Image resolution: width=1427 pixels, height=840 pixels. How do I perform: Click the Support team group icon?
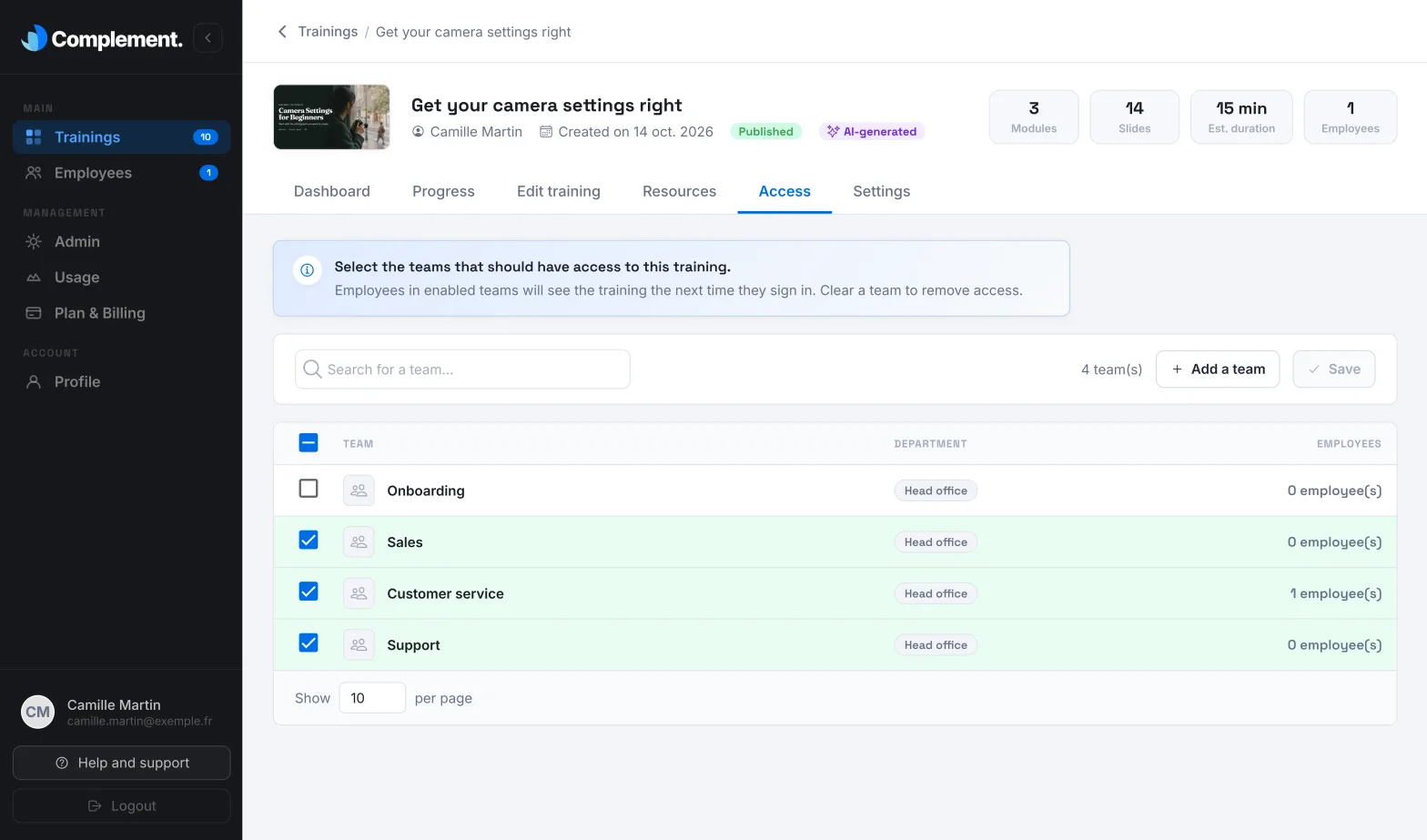[359, 645]
